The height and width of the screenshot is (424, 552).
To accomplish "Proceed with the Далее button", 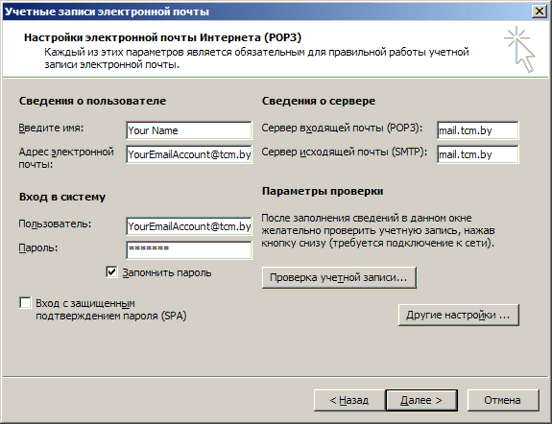I will (x=421, y=400).
